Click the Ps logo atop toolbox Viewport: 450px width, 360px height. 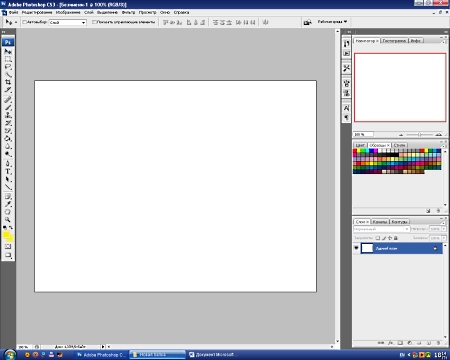click(8, 42)
